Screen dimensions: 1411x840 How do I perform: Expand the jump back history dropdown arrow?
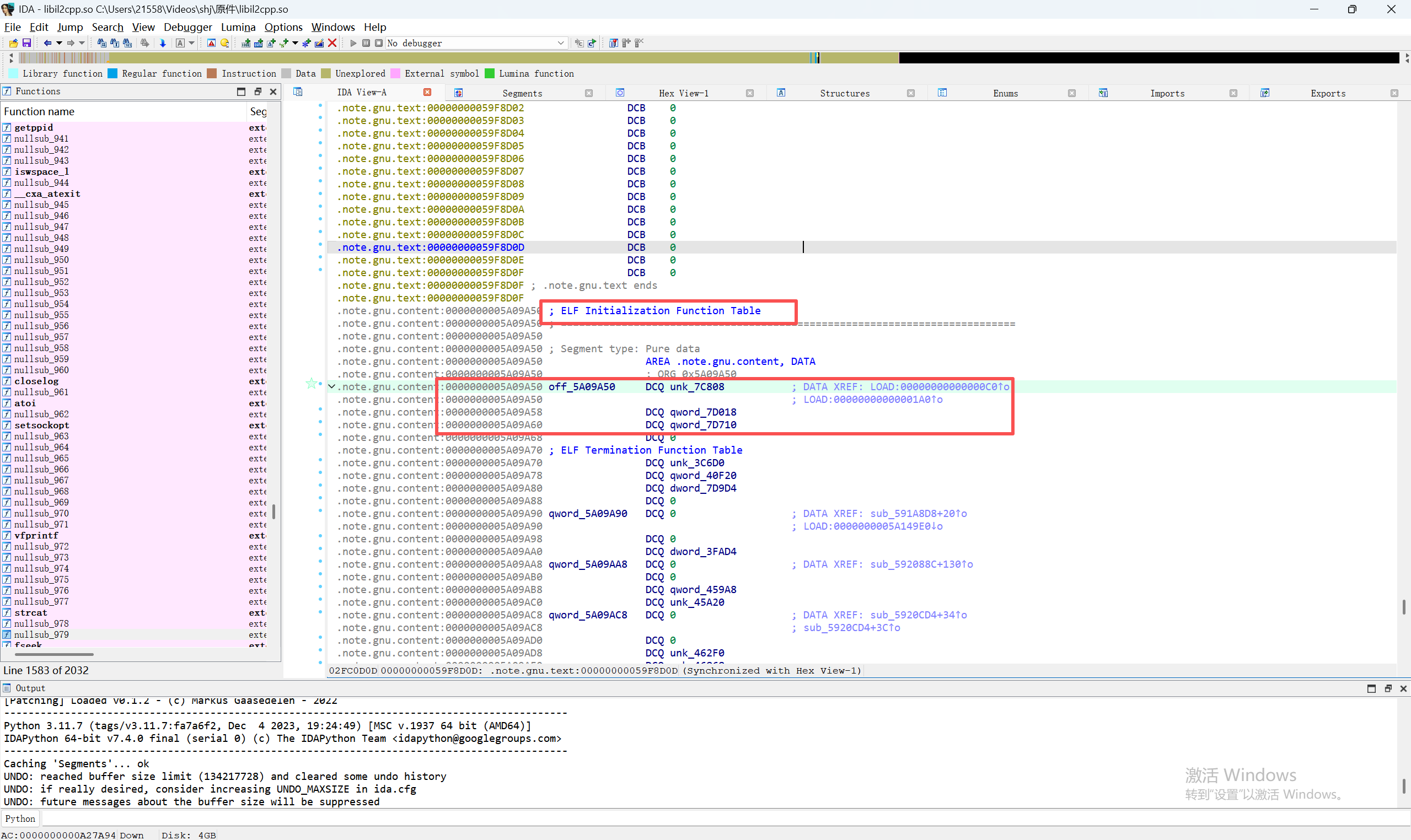[x=59, y=43]
